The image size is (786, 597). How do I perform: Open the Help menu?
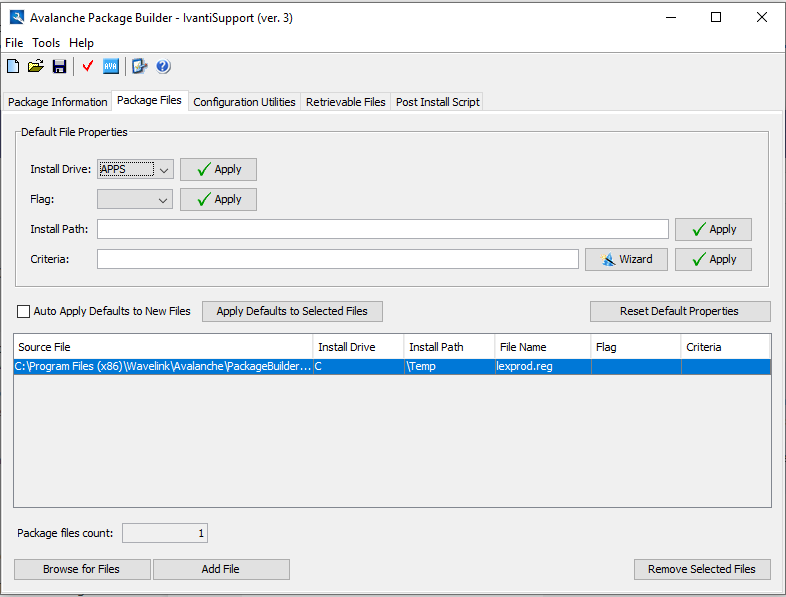tap(81, 43)
